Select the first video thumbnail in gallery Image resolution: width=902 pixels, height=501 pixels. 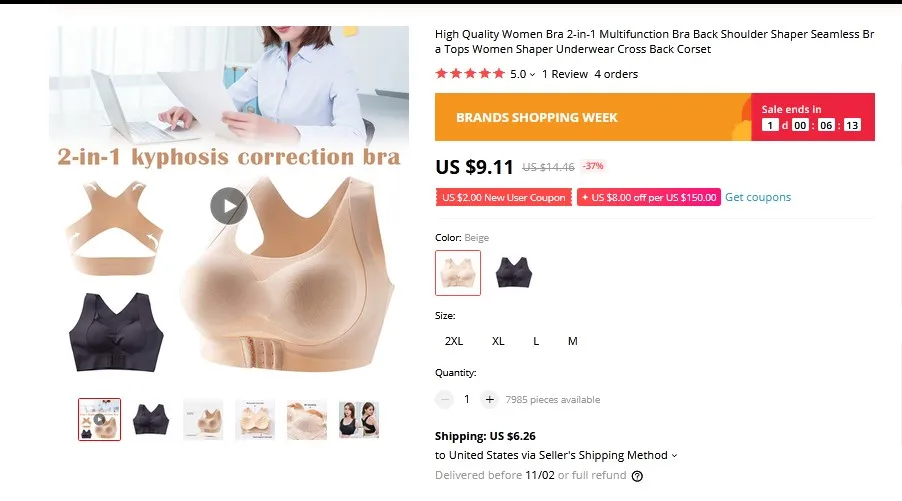(x=100, y=419)
